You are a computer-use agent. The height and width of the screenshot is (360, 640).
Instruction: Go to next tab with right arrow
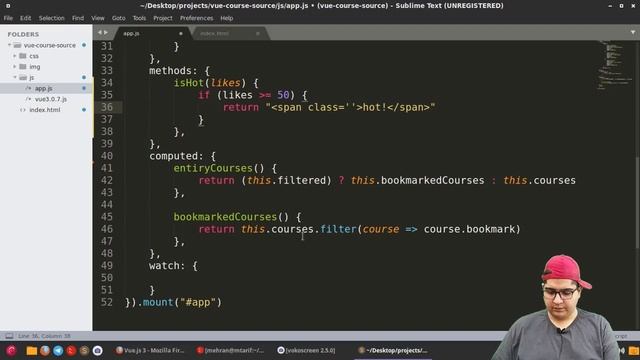point(106,32)
